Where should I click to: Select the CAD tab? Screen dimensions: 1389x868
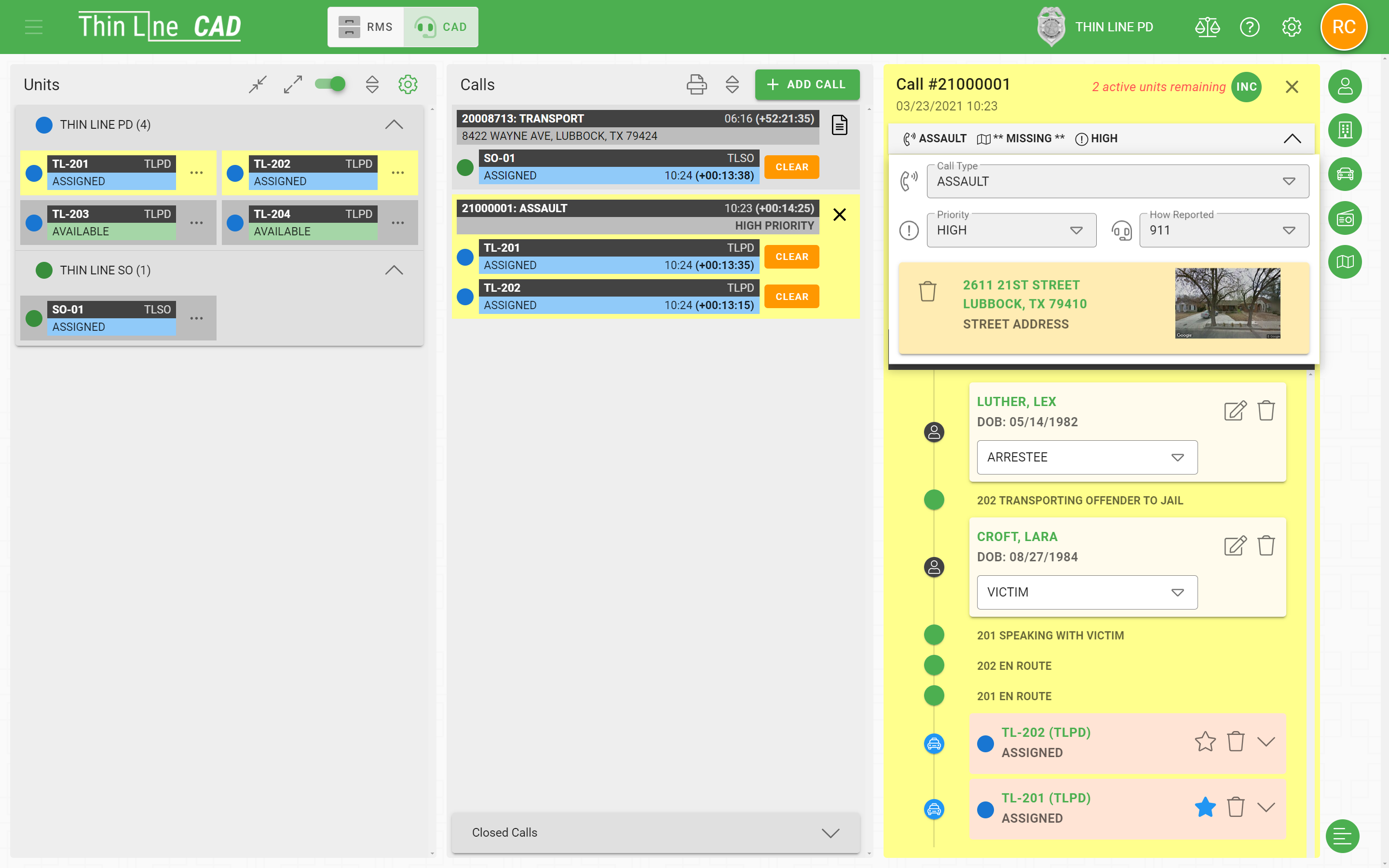coord(441,27)
